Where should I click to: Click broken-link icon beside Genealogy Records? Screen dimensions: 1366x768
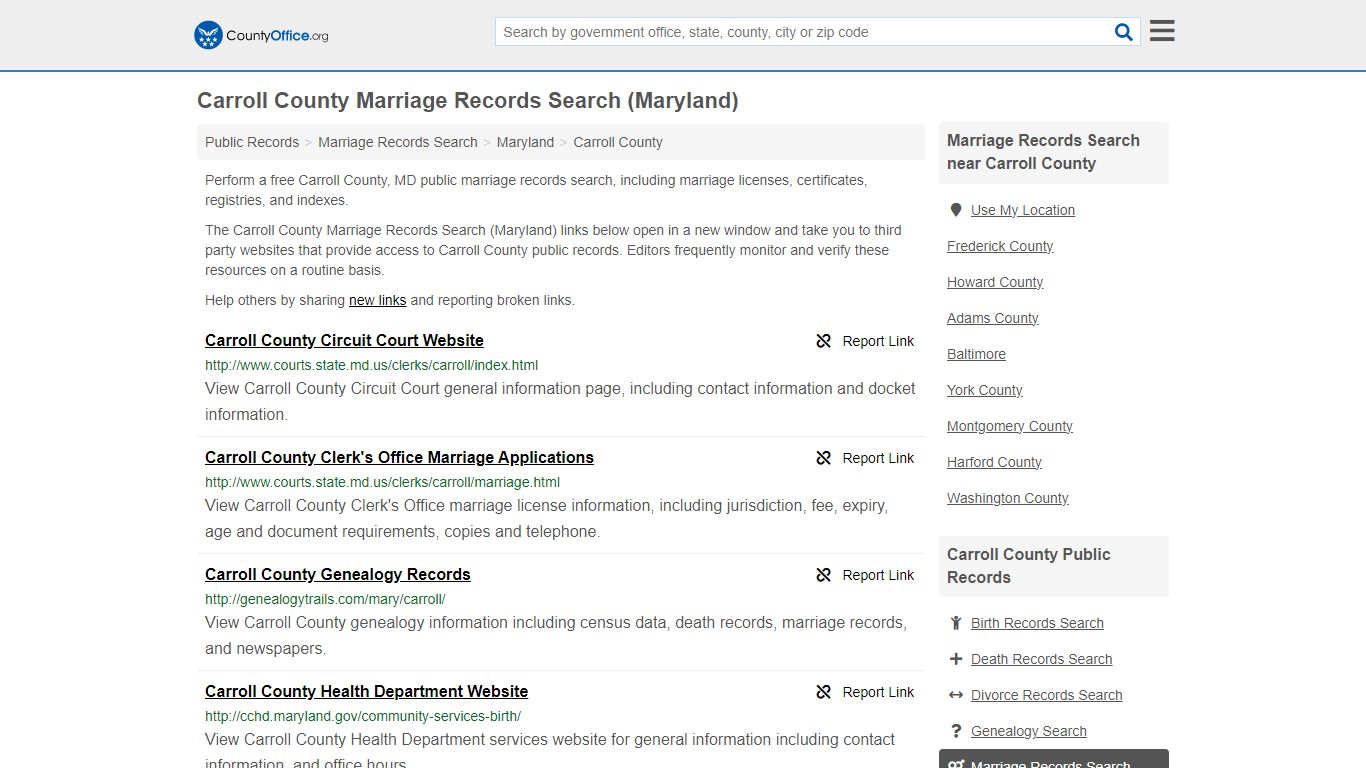click(x=824, y=575)
